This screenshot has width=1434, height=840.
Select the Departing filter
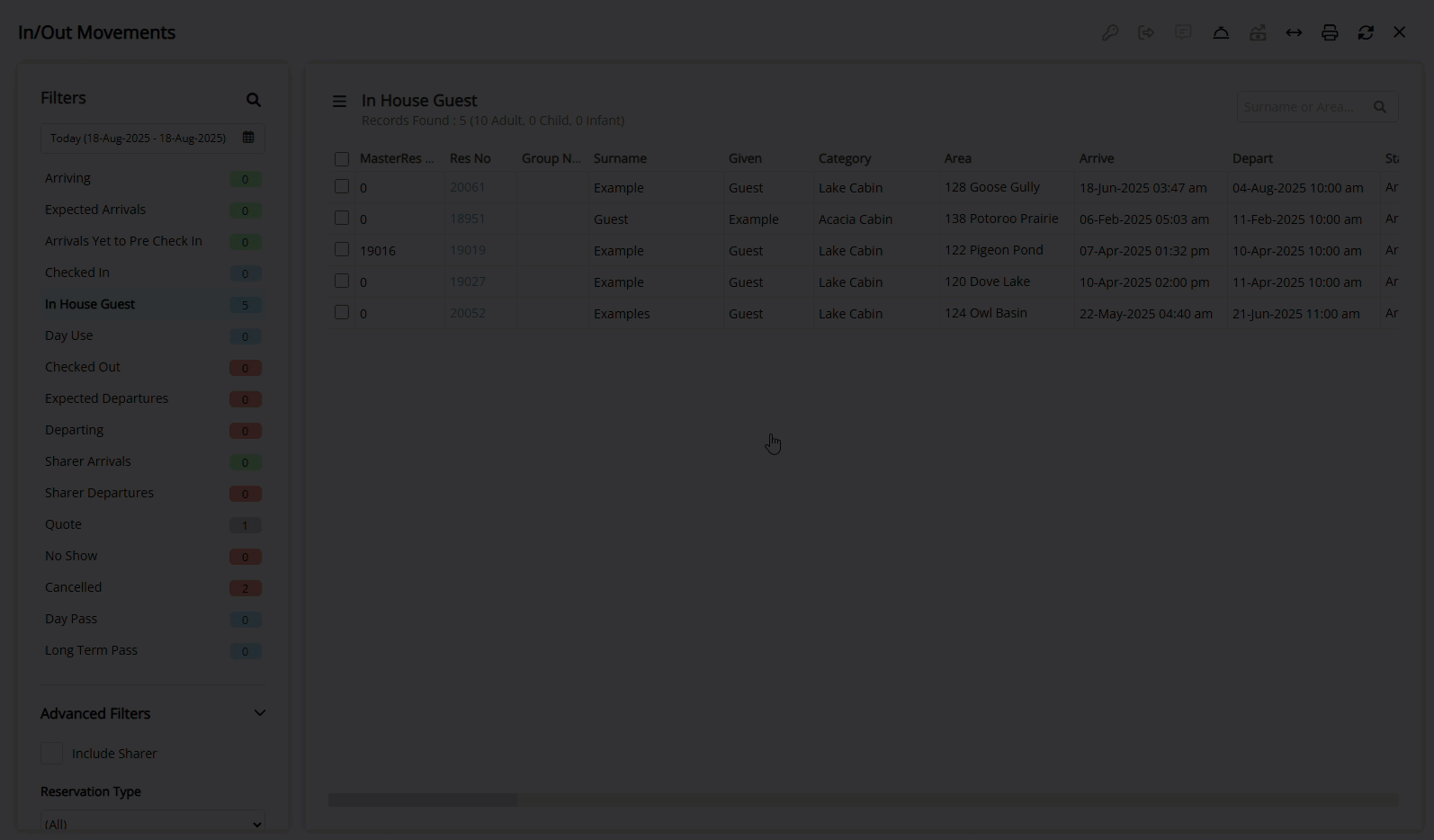click(x=153, y=430)
